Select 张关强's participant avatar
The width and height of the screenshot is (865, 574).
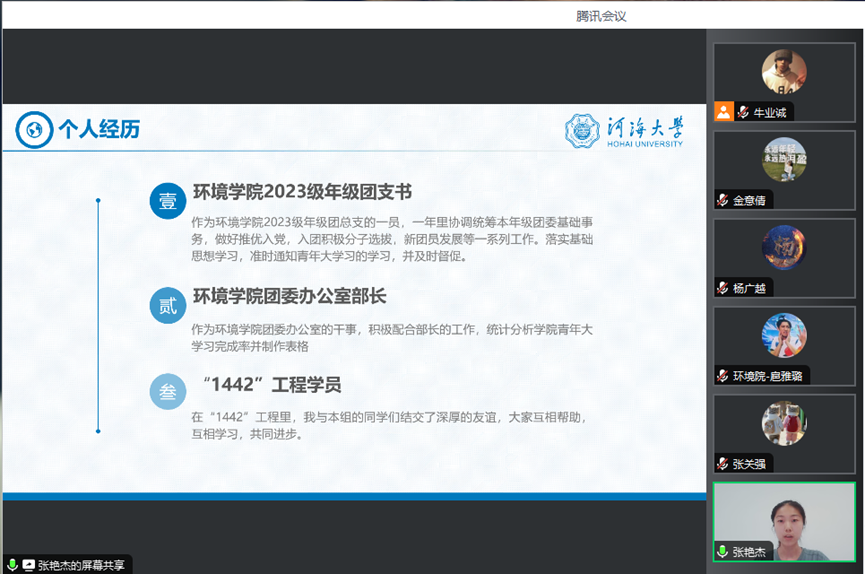[784, 423]
